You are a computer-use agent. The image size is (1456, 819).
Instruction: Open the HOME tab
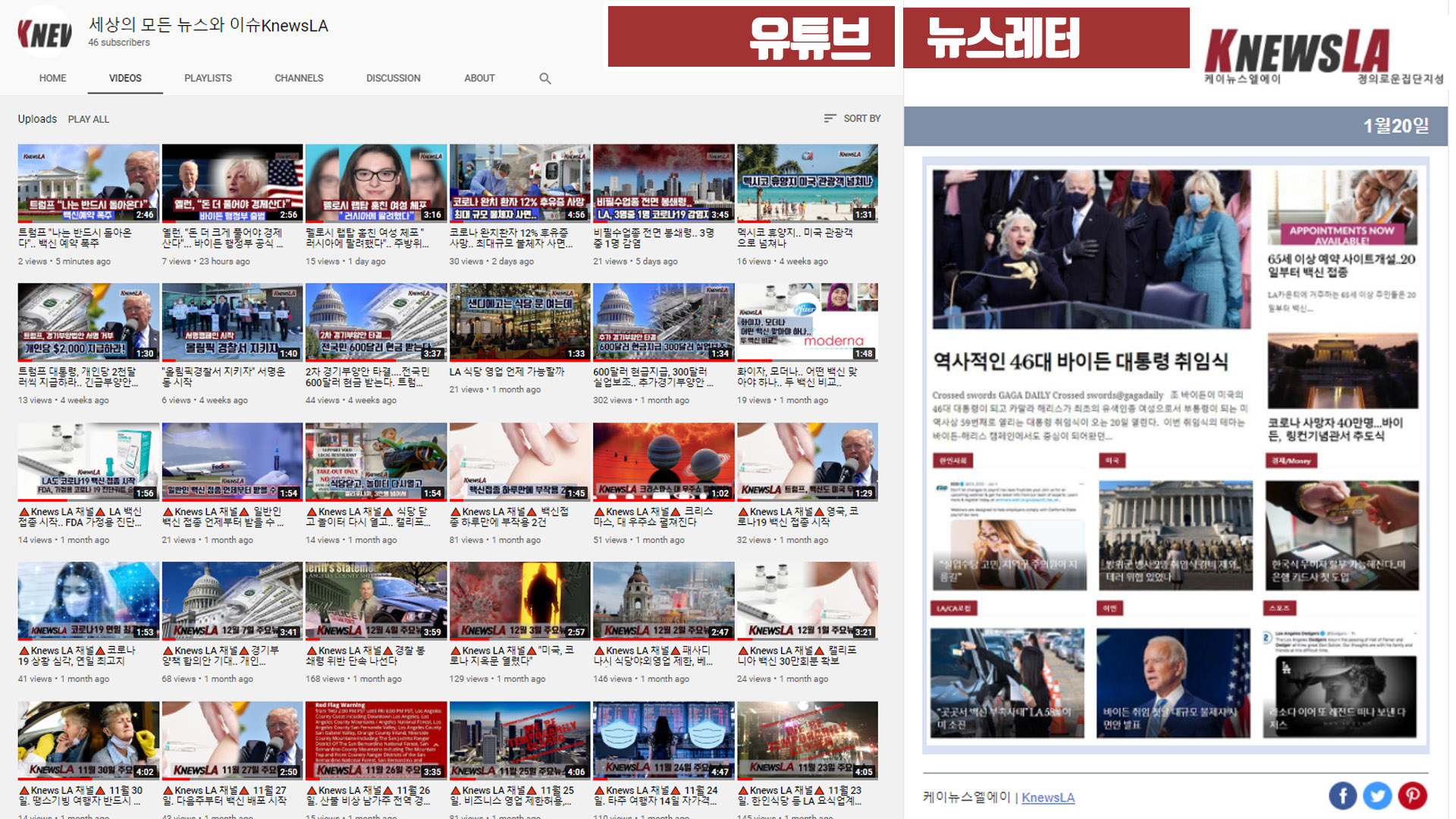(52, 78)
